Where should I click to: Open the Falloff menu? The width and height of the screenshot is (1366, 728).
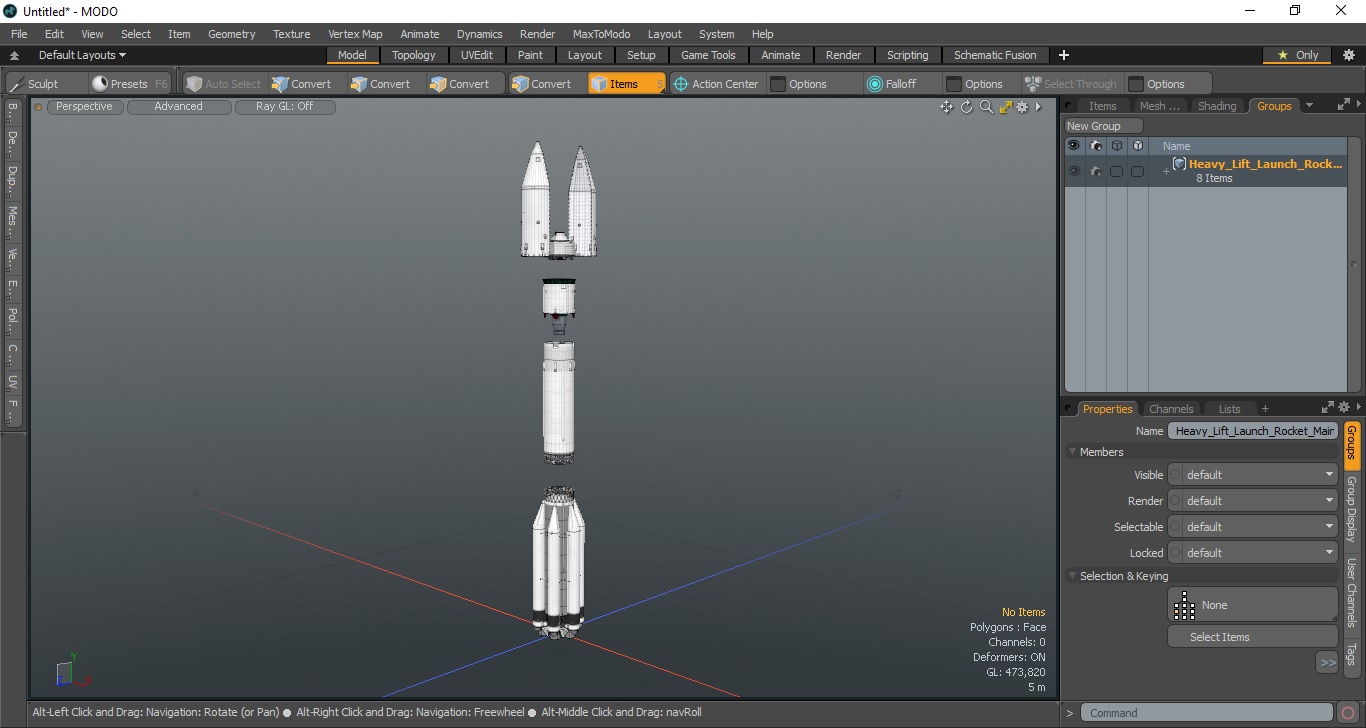892,84
